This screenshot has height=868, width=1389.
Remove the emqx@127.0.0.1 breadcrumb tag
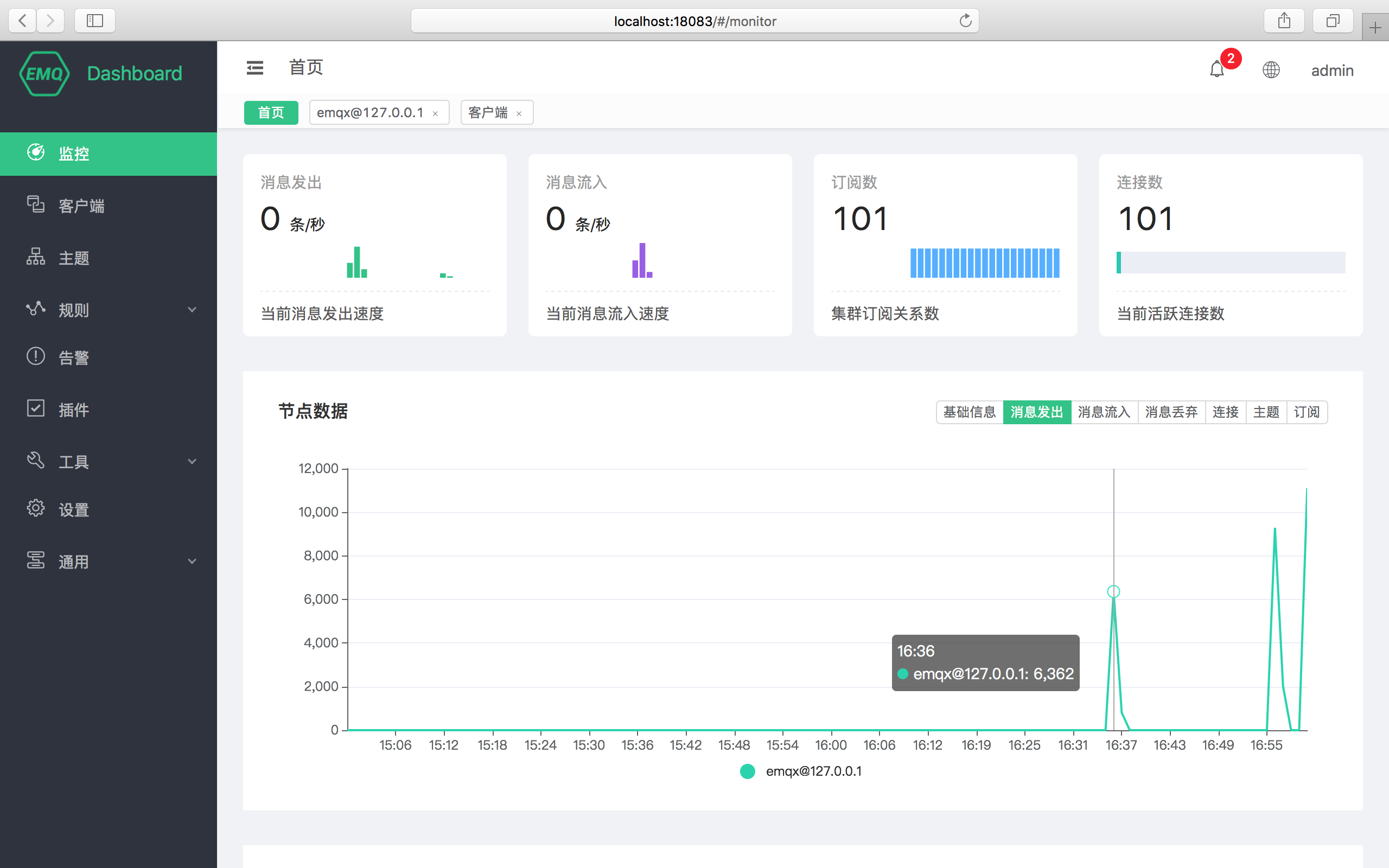(x=435, y=112)
